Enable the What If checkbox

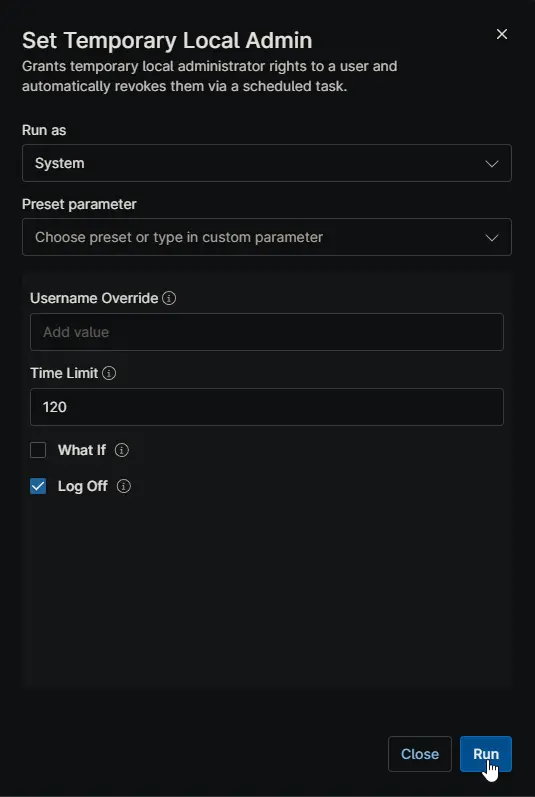pos(38,450)
